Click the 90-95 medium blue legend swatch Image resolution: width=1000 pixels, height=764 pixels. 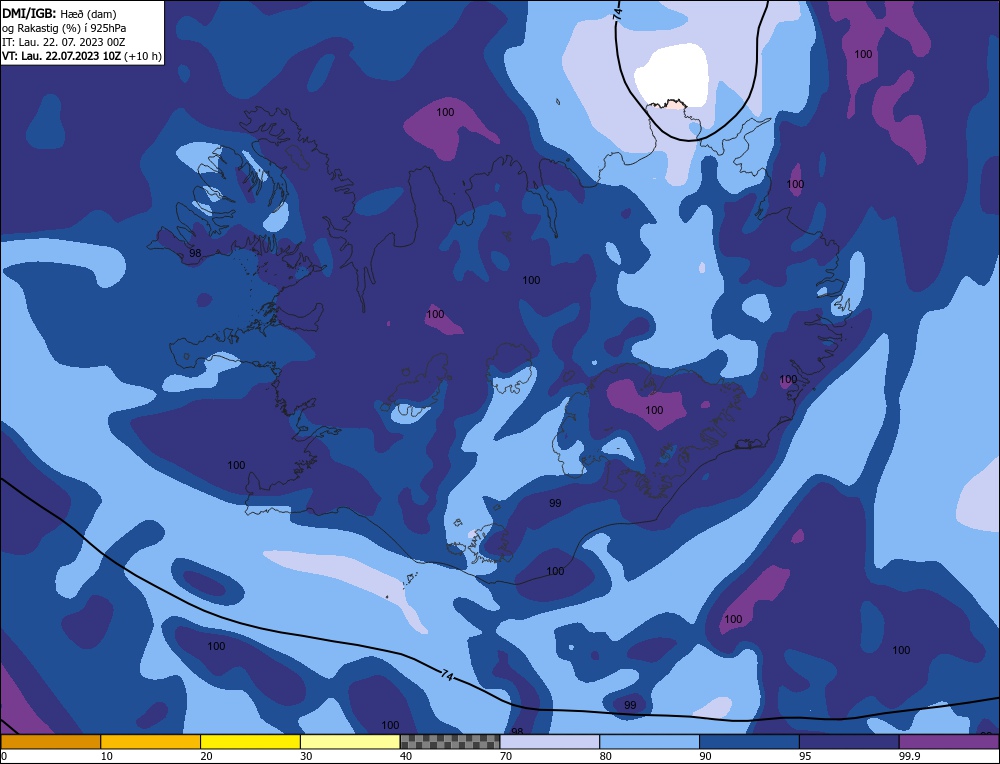coord(749,742)
